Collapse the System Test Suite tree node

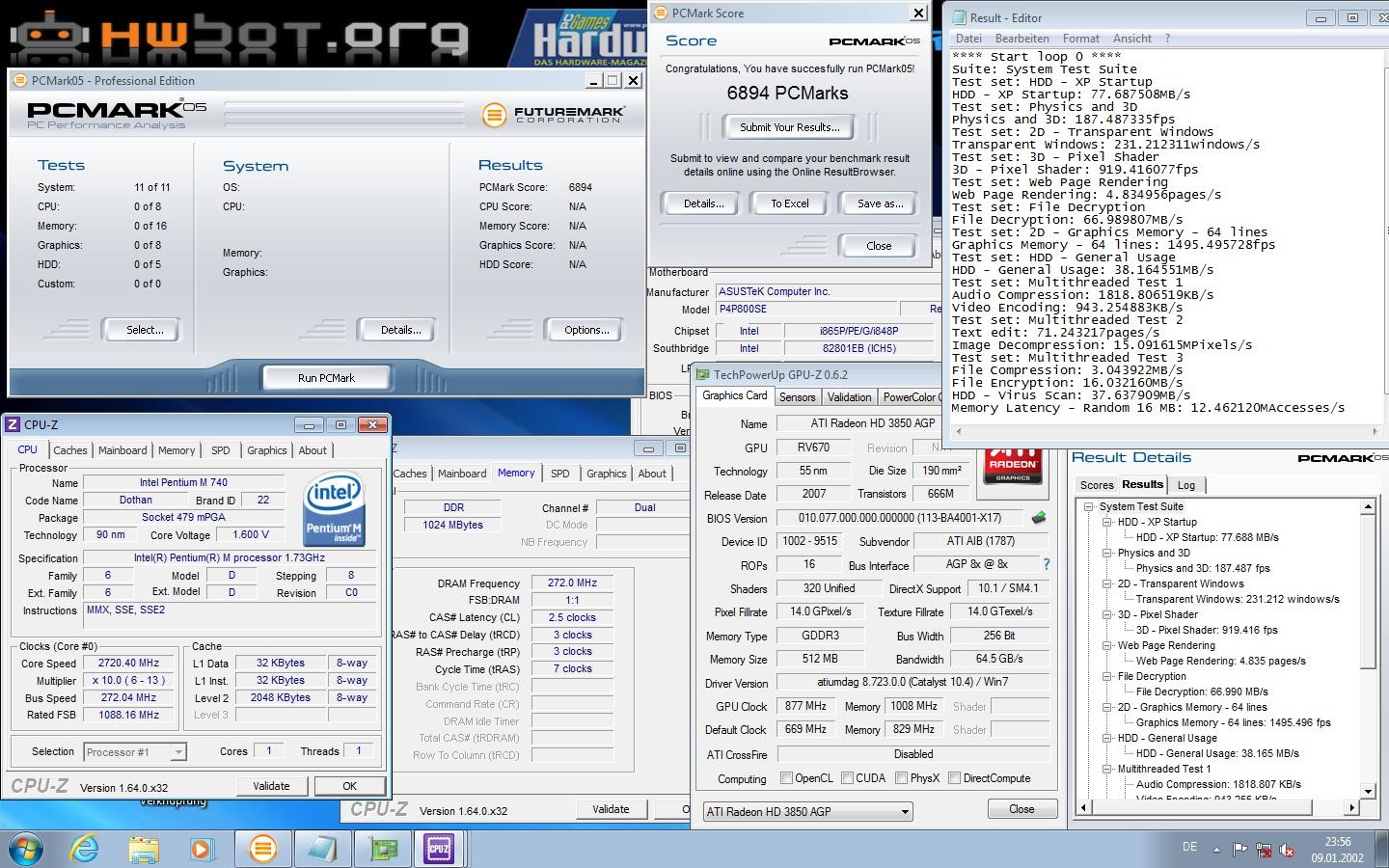pos(1088,506)
